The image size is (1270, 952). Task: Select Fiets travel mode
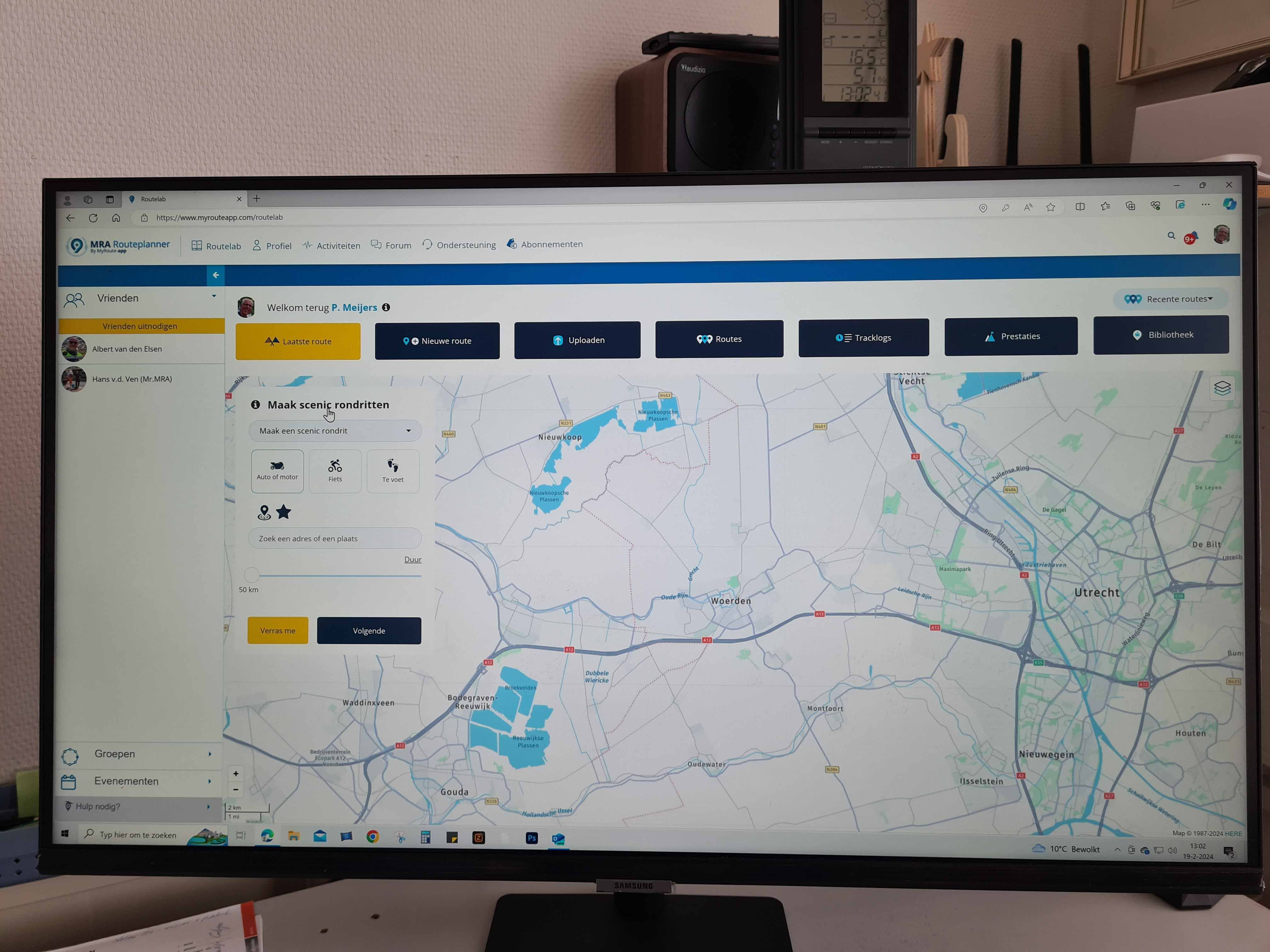pyautogui.click(x=335, y=472)
